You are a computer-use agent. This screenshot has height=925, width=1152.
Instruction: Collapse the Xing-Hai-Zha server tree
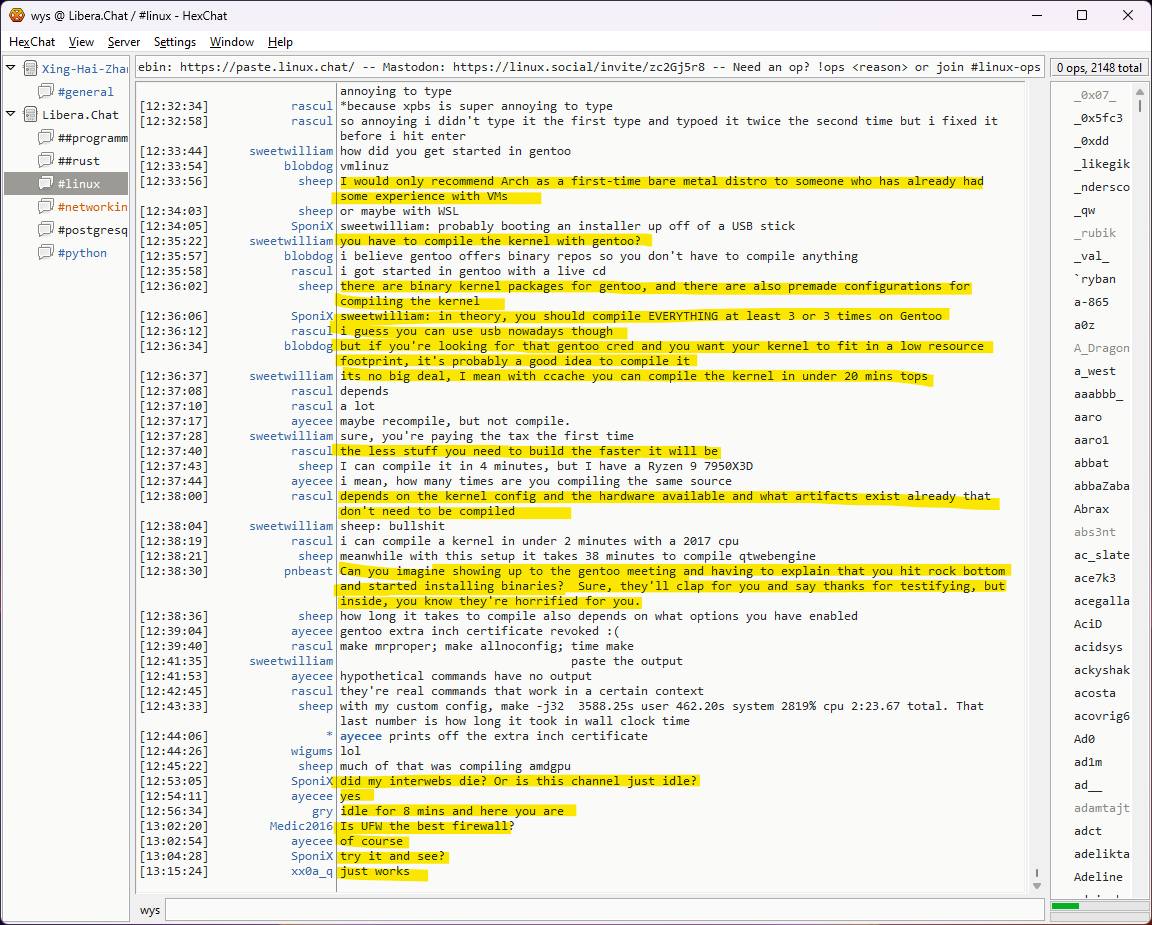coord(11,68)
